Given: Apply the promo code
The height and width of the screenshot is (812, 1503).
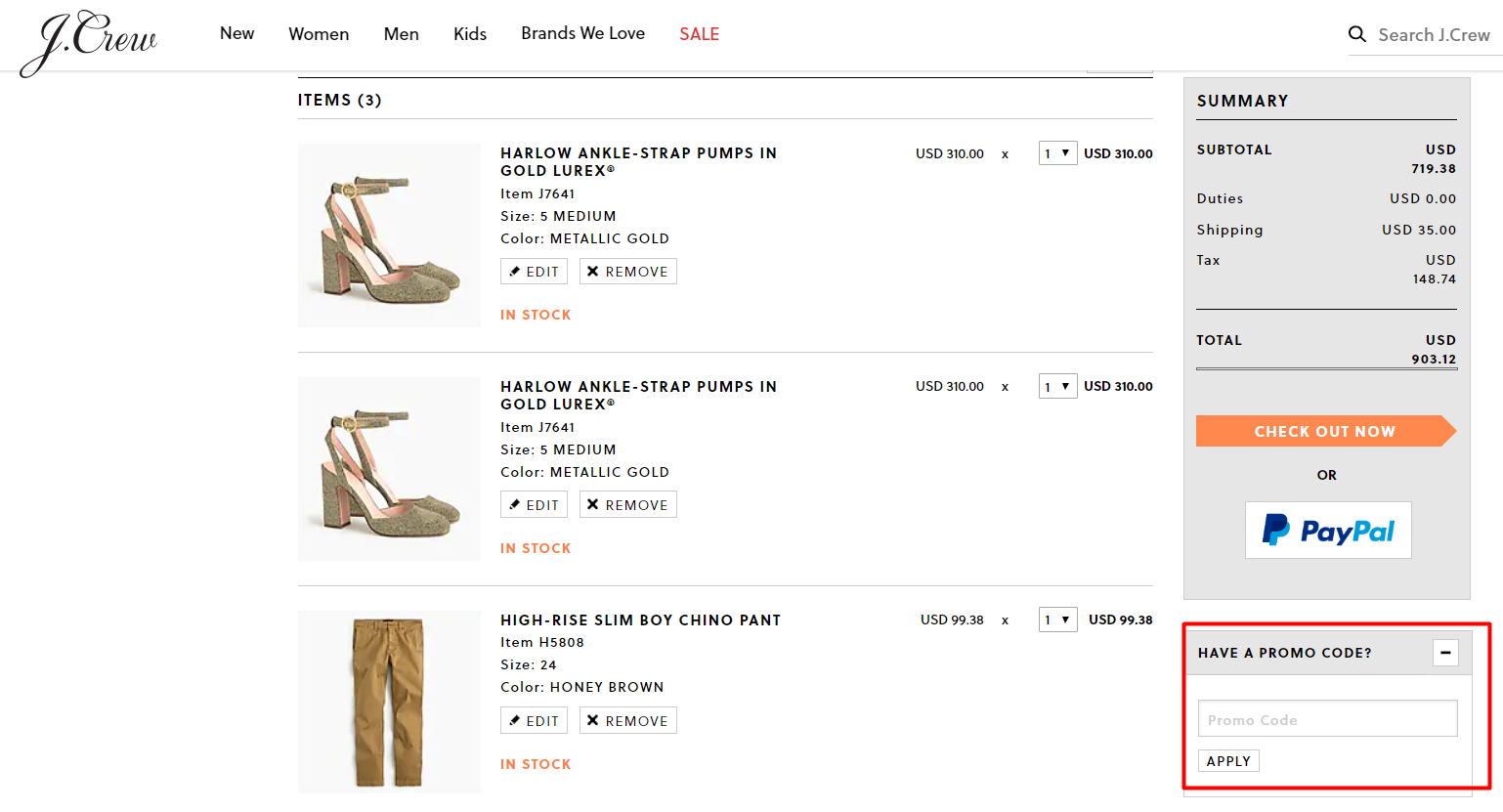Looking at the screenshot, I should pyautogui.click(x=1228, y=761).
